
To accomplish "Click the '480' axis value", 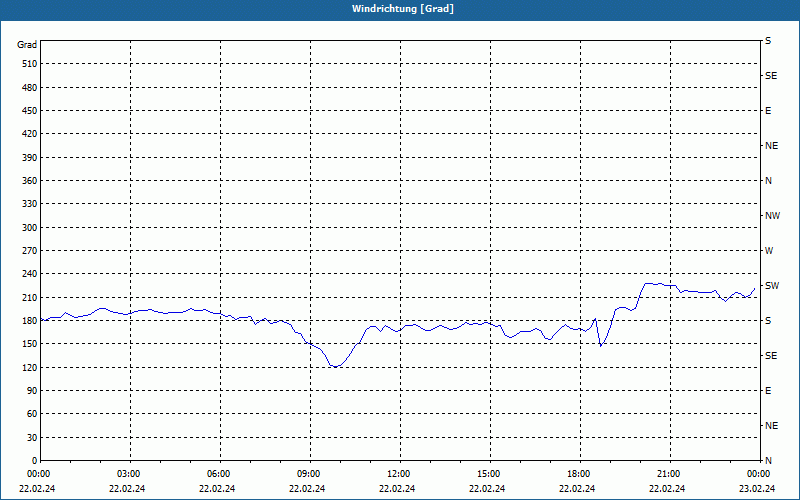I will [31, 88].
